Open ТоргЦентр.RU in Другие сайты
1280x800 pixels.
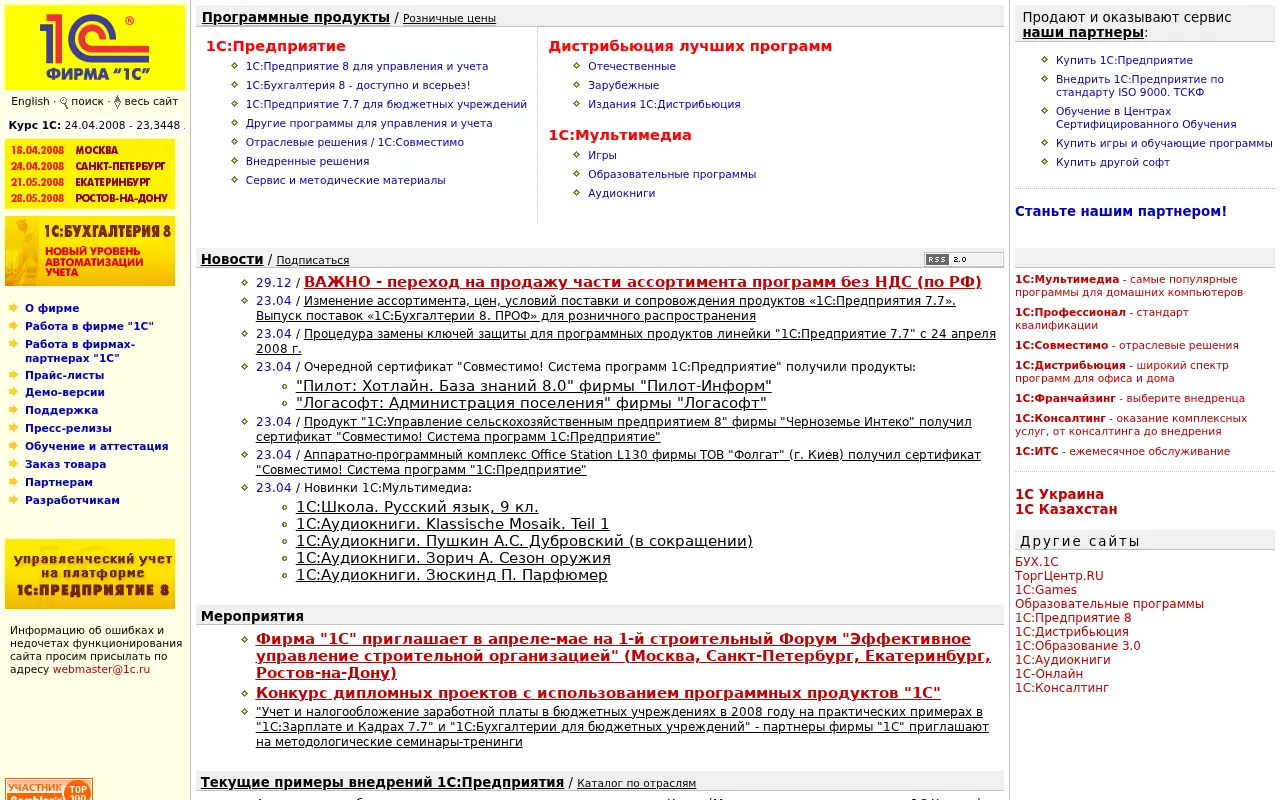pyautogui.click(x=1059, y=576)
